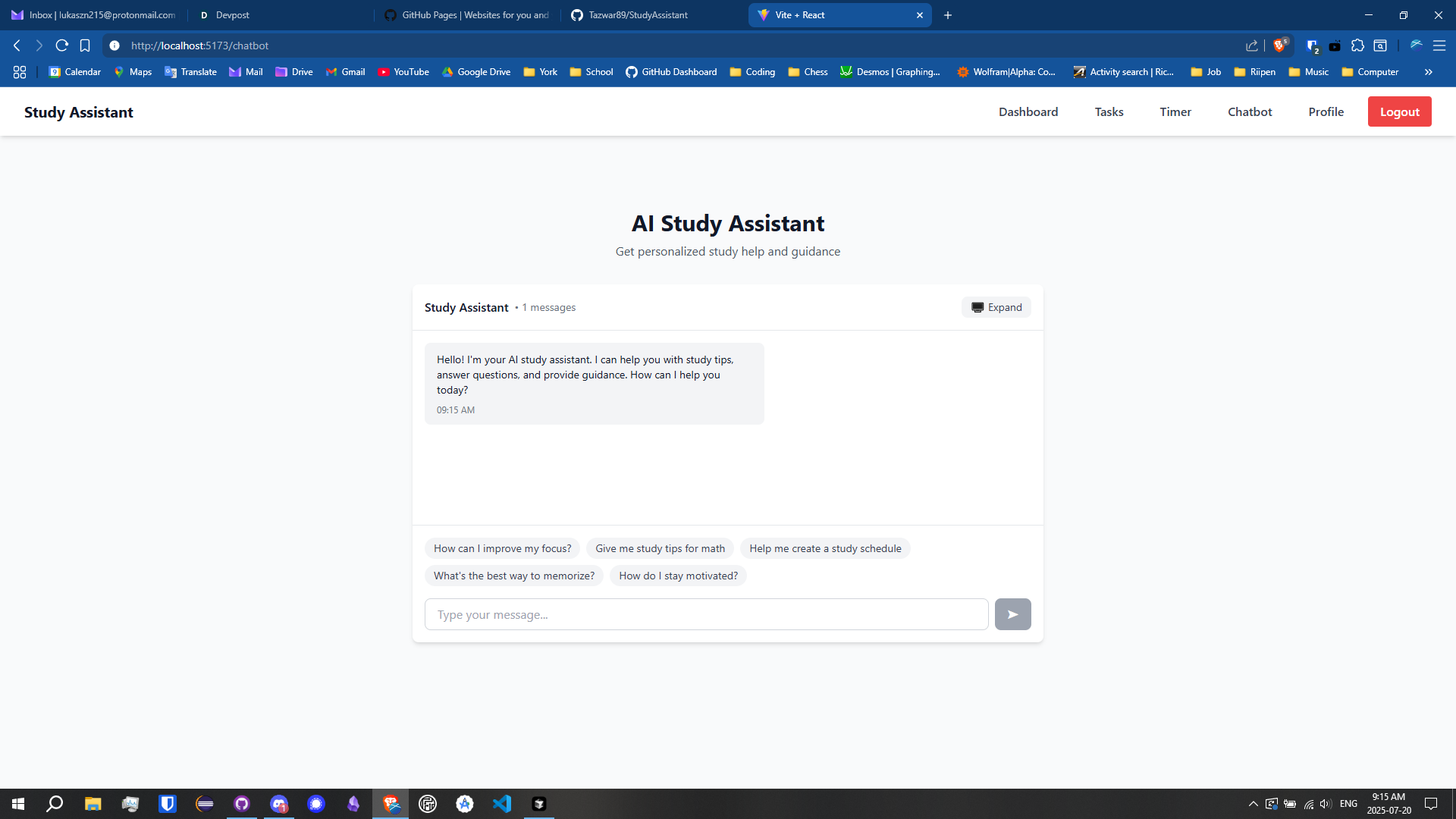The height and width of the screenshot is (819, 1456).
Task: Open Visual Studio Code from taskbar
Action: click(502, 804)
